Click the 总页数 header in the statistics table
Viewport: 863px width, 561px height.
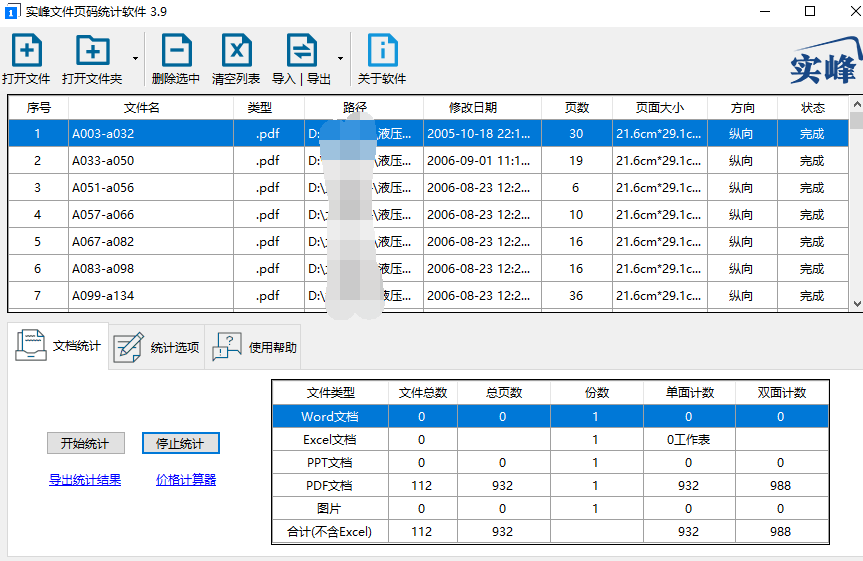(x=504, y=393)
